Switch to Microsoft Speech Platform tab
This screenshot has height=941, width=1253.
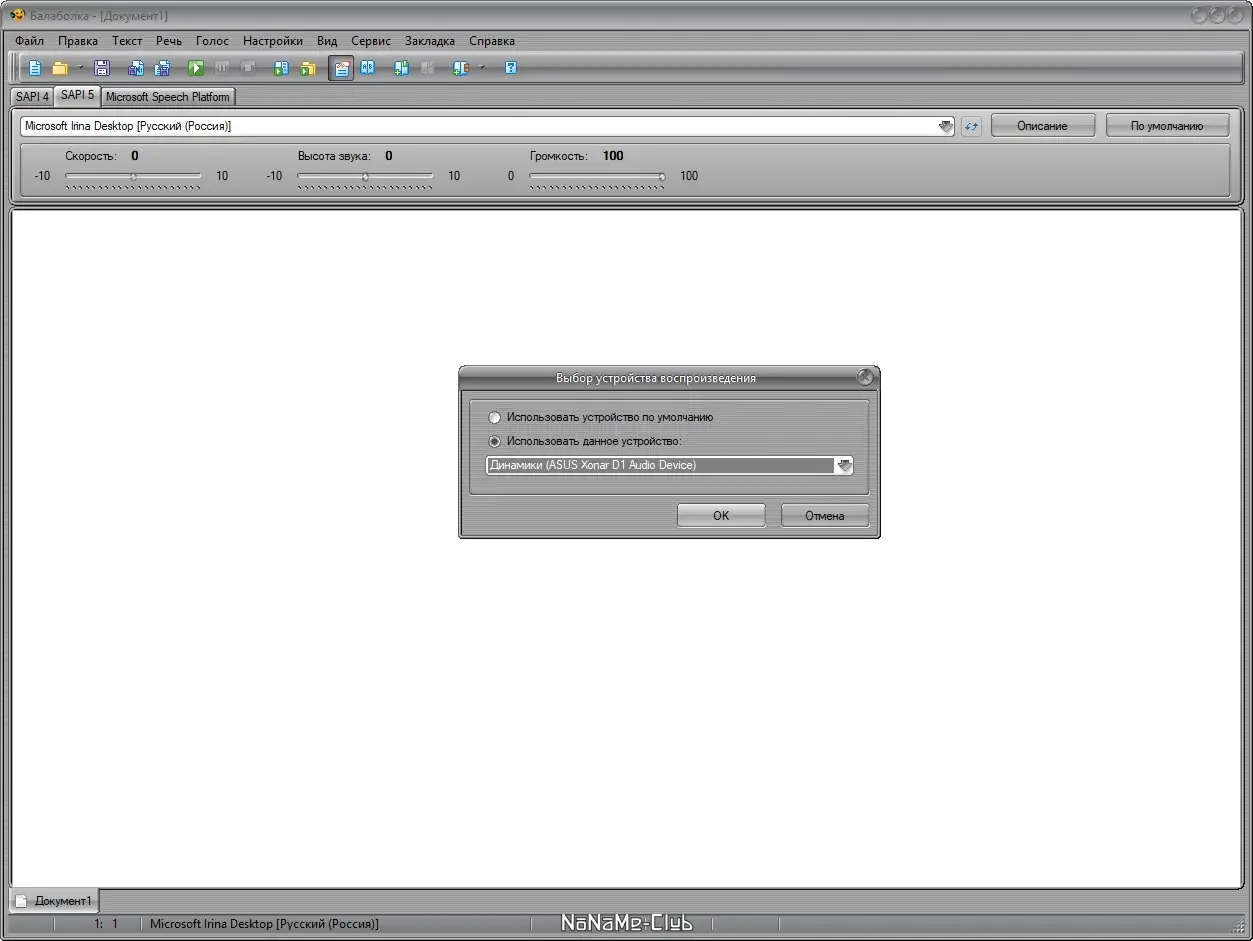[168, 97]
